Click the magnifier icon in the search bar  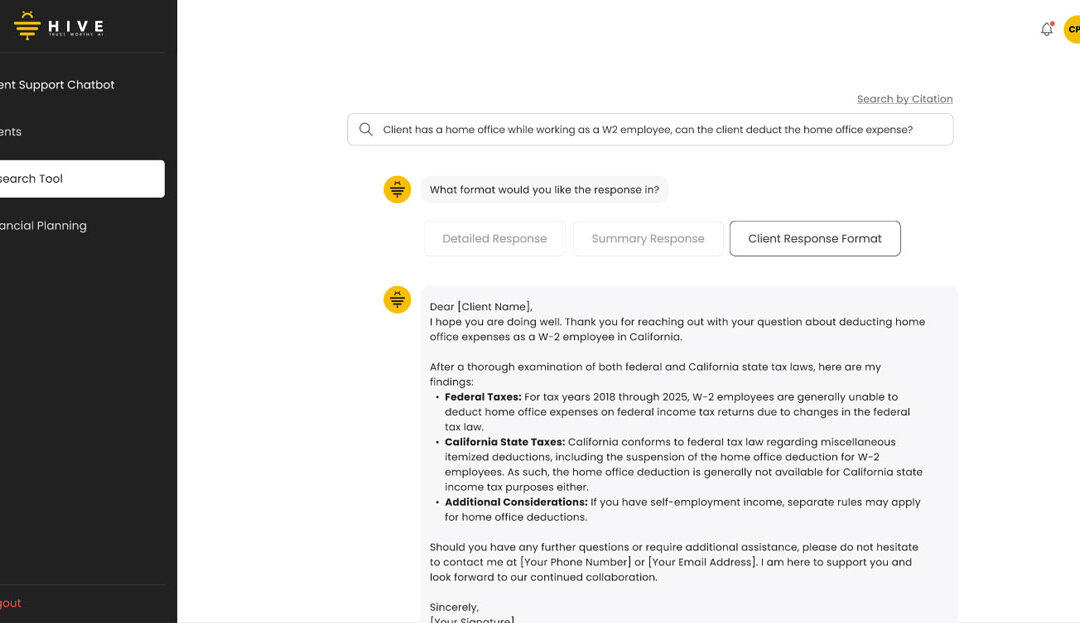click(x=366, y=129)
